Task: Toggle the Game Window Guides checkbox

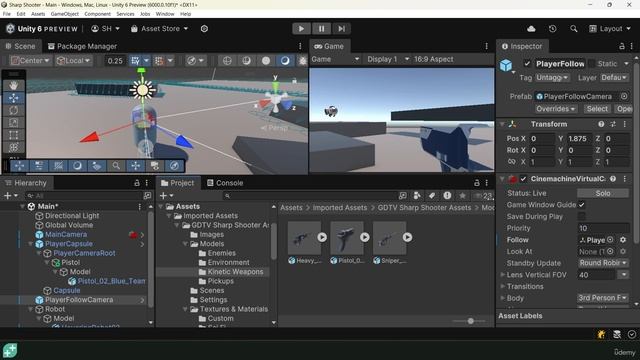Action: tap(582, 204)
